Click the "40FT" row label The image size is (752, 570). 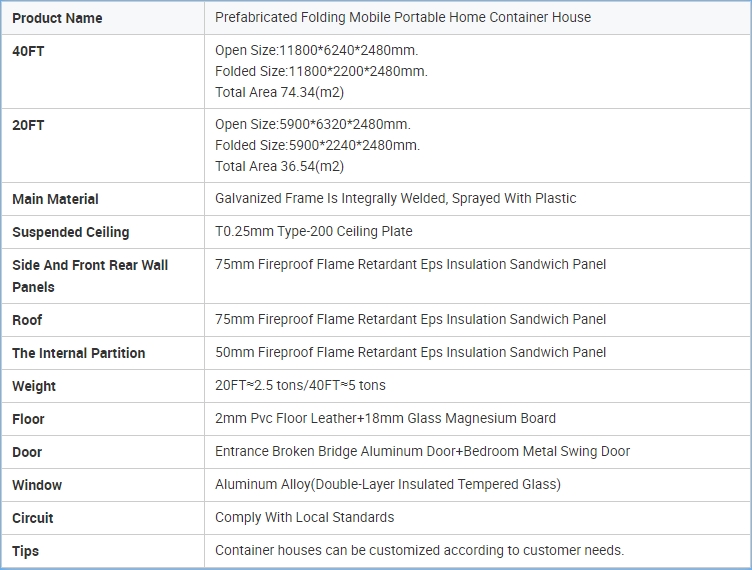coord(28,51)
